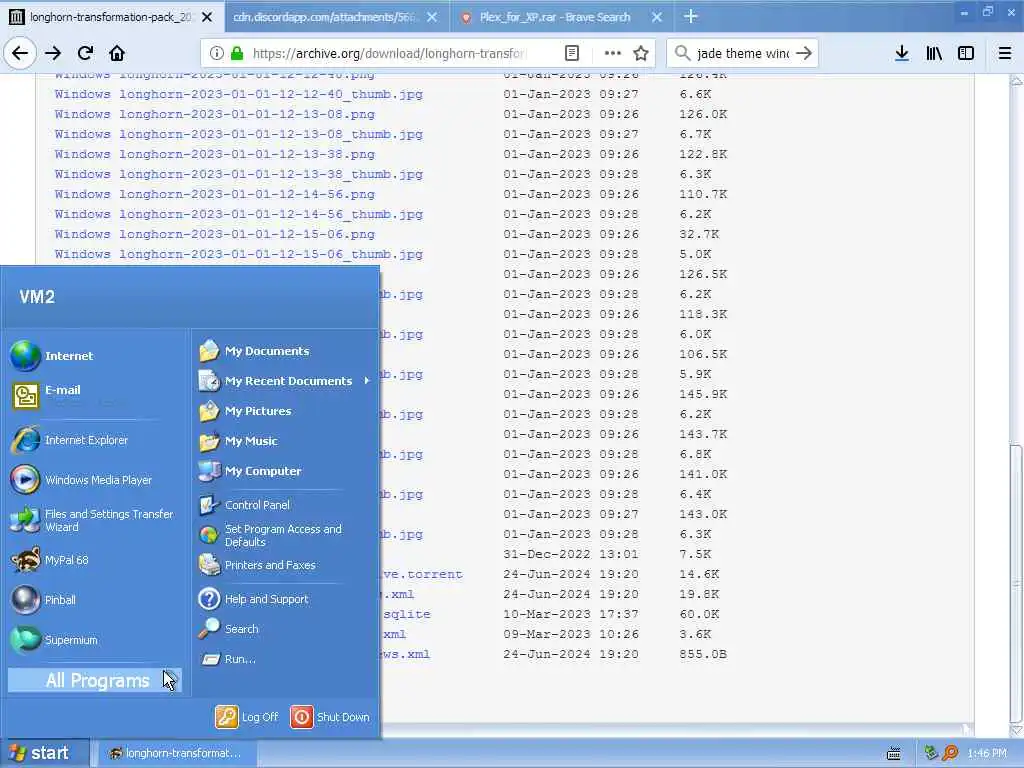Open Windows longhorn-2023-01-01-12-13-08.png link

[x=214, y=114]
